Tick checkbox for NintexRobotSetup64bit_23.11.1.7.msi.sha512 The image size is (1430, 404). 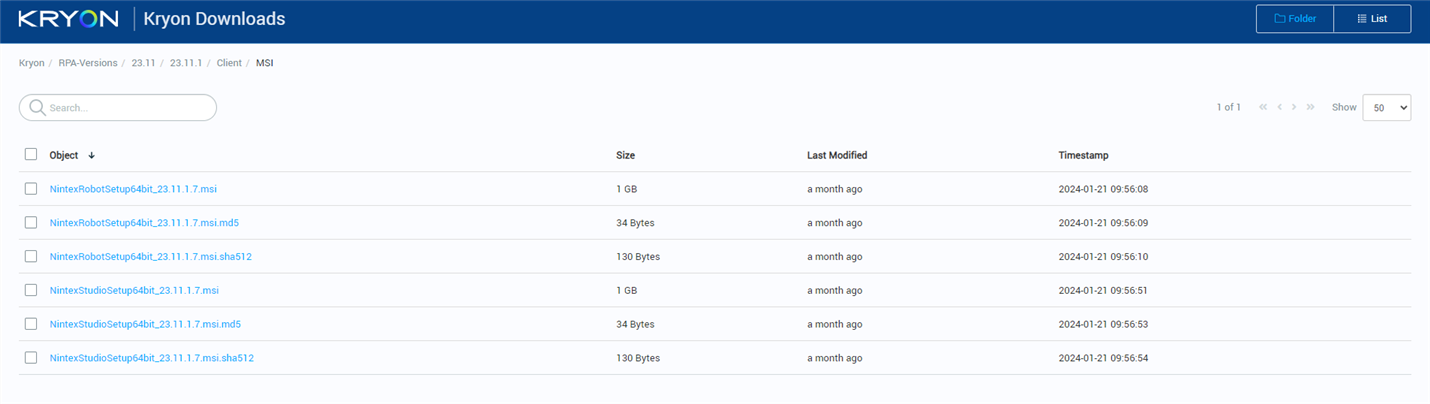coord(31,256)
